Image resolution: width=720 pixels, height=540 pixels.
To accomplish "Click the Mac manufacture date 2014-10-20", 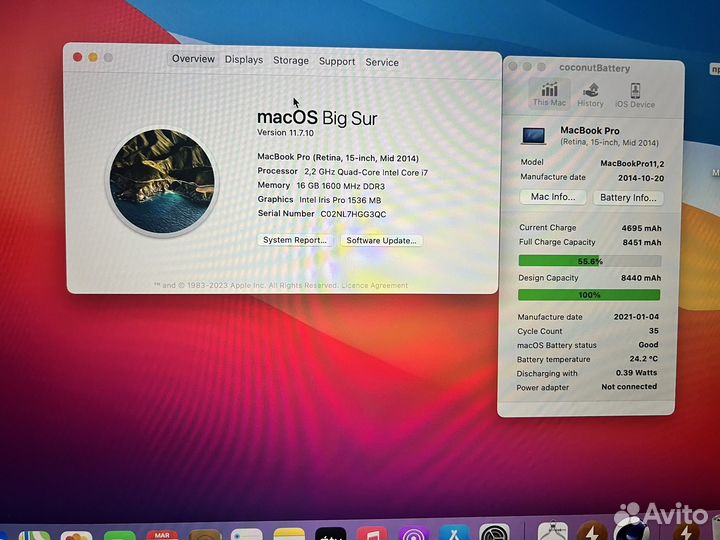I will (x=641, y=178).
